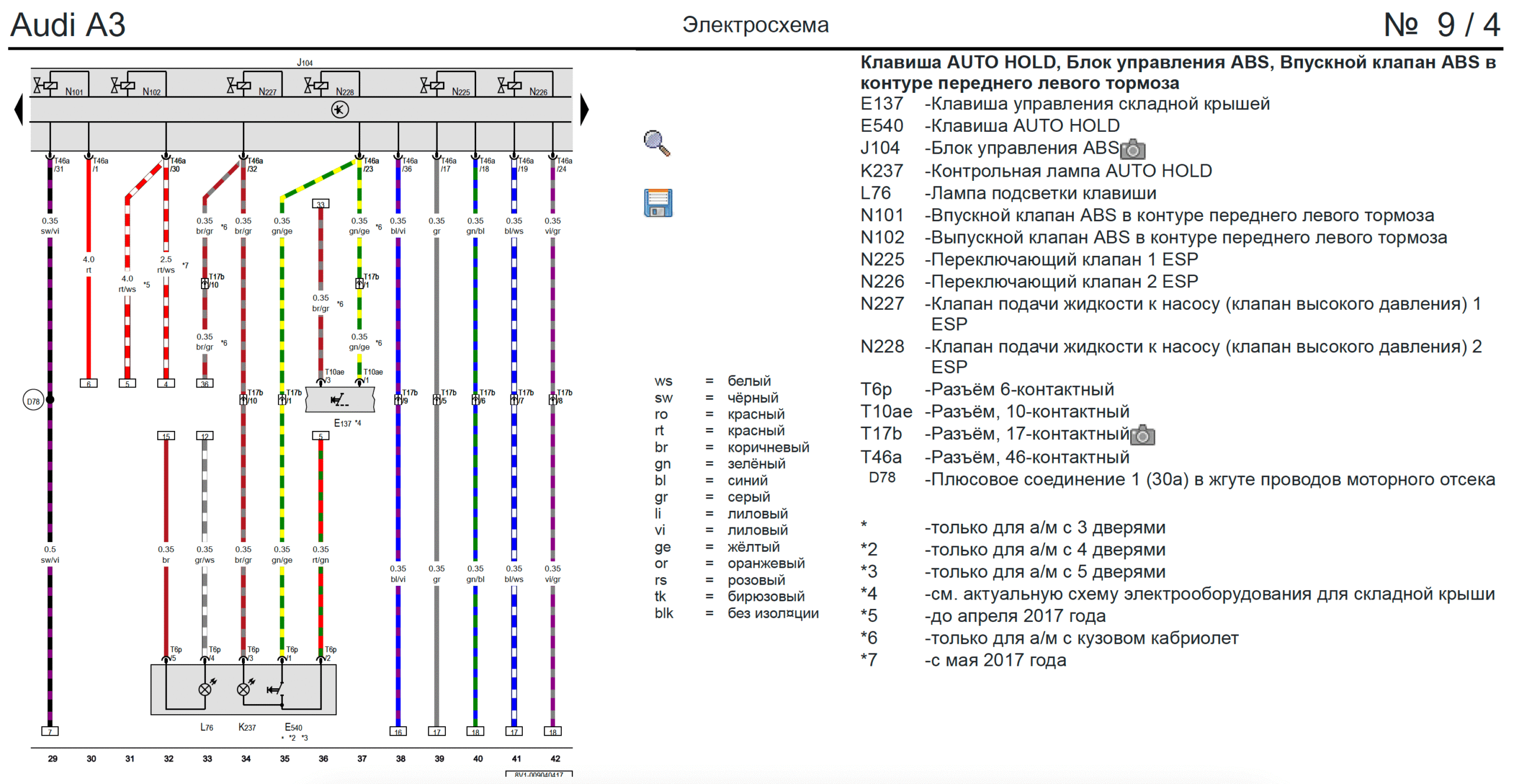Select the legend entry 'T6p -Разъём 6-контактный'
The image size is (1514, 784).
987,390
